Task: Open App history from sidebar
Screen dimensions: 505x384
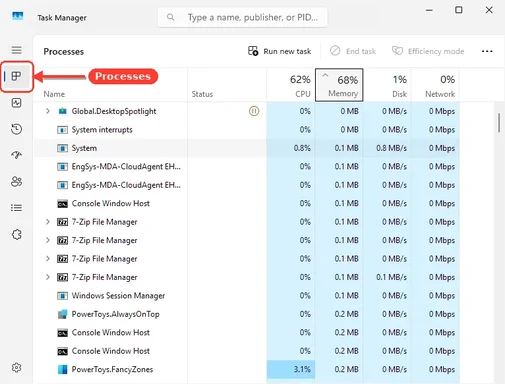Action: tap(16, 129)
